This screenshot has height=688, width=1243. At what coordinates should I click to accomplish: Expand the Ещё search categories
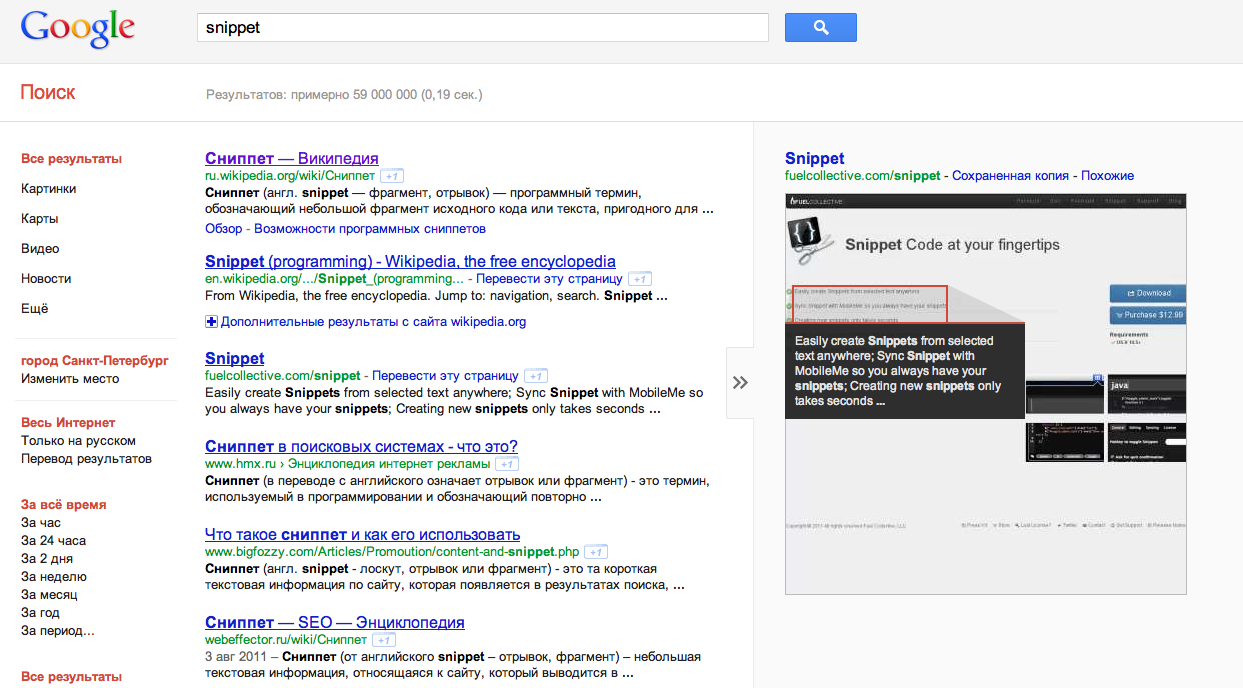(x=35, y=309)
